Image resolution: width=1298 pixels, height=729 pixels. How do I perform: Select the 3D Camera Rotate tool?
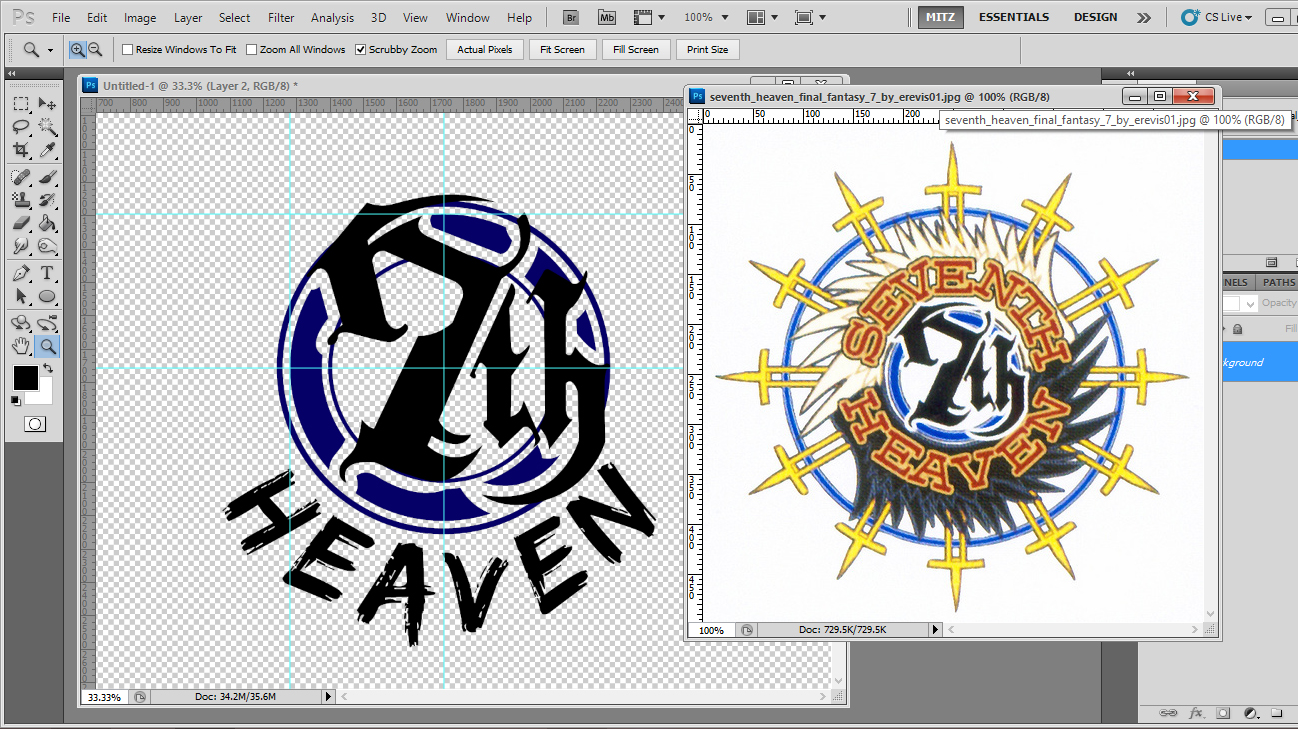click(47, 323)
